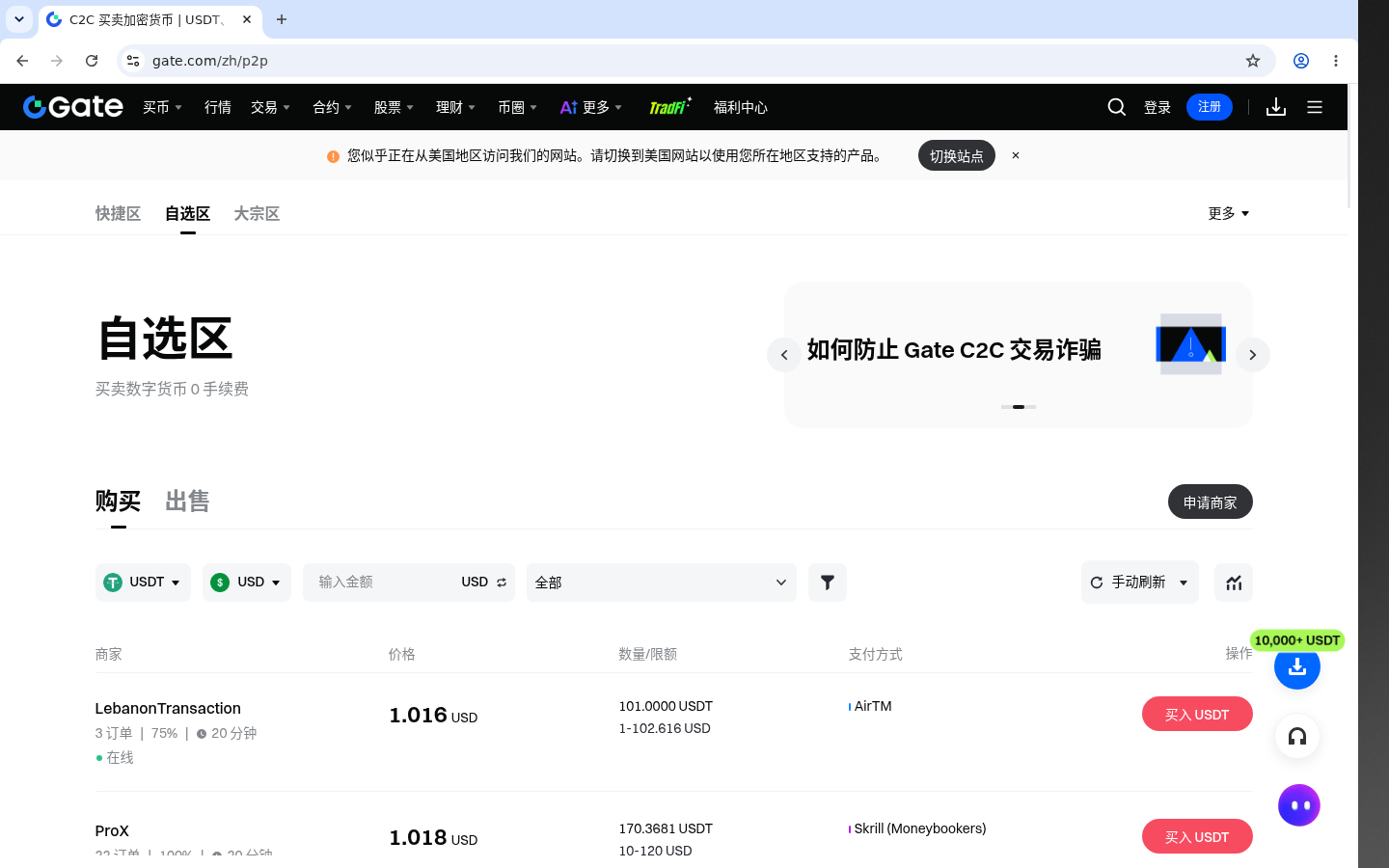Click the 10,000+ USDT badge
This screenshot has height=868, width=1389.
point(1297,640)
